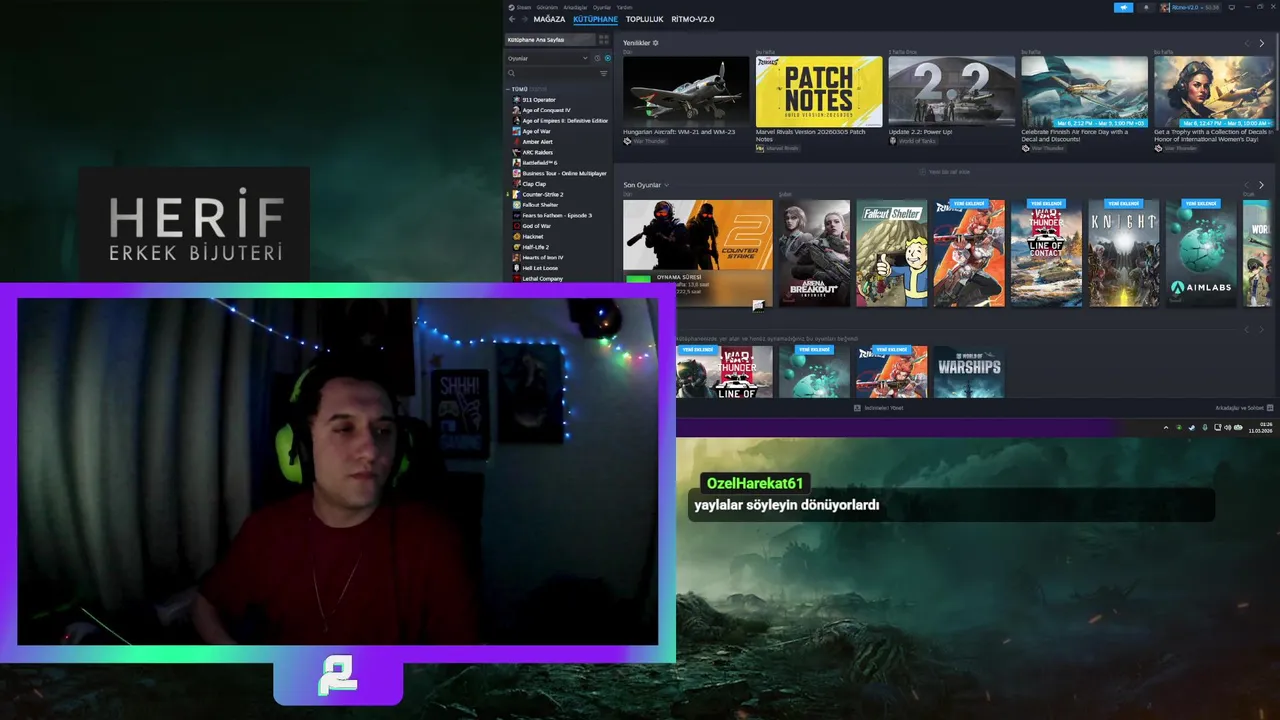Click the War Thunder tag under Hungarian Aircraft news

point(644,141)
